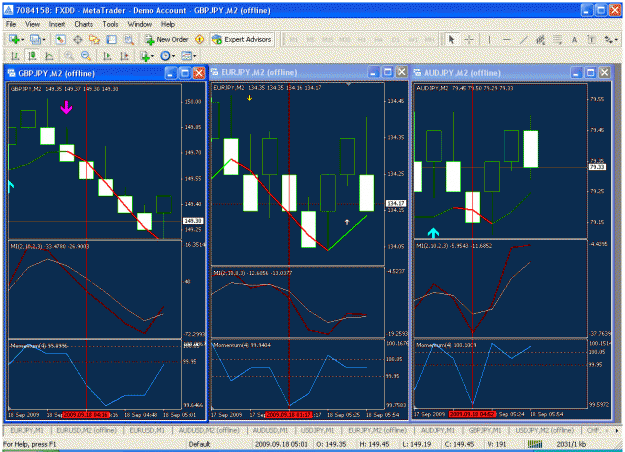
Task: Open the Charts menu
Action: point(84,24)
